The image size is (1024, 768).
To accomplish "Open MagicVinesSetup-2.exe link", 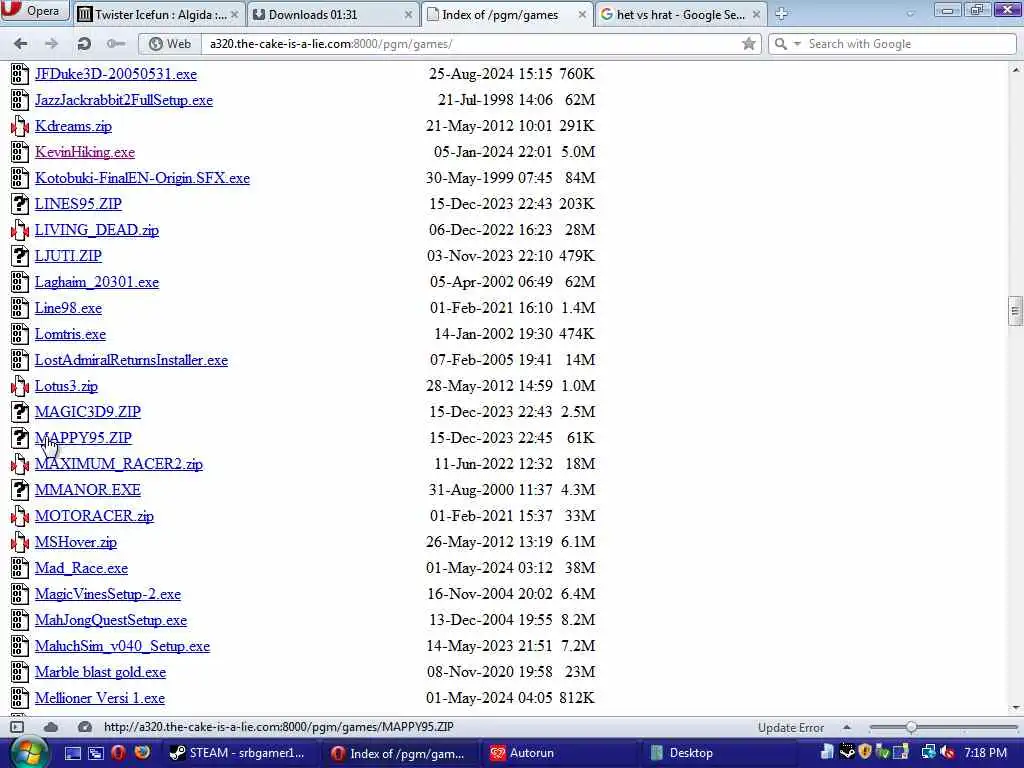I will point(108,594).
